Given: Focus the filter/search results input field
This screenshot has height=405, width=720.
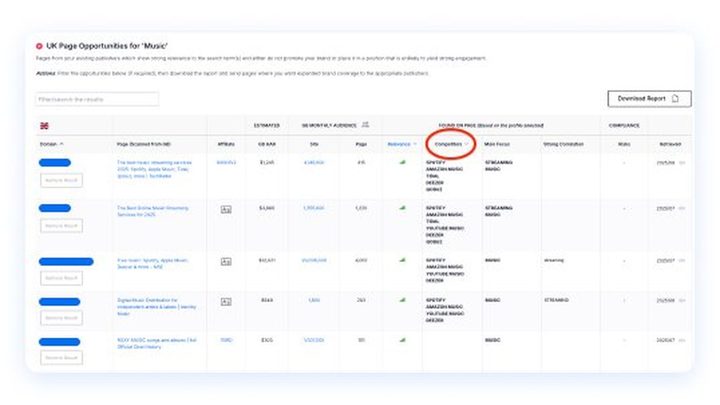Looking at the screenshot, I should (97, 99).
